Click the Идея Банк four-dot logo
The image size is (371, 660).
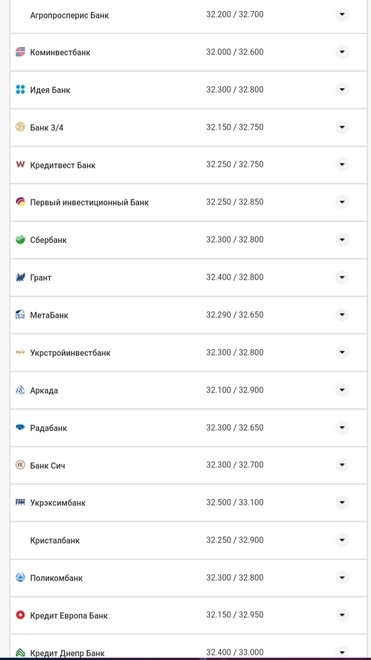(x=20, y=90)
